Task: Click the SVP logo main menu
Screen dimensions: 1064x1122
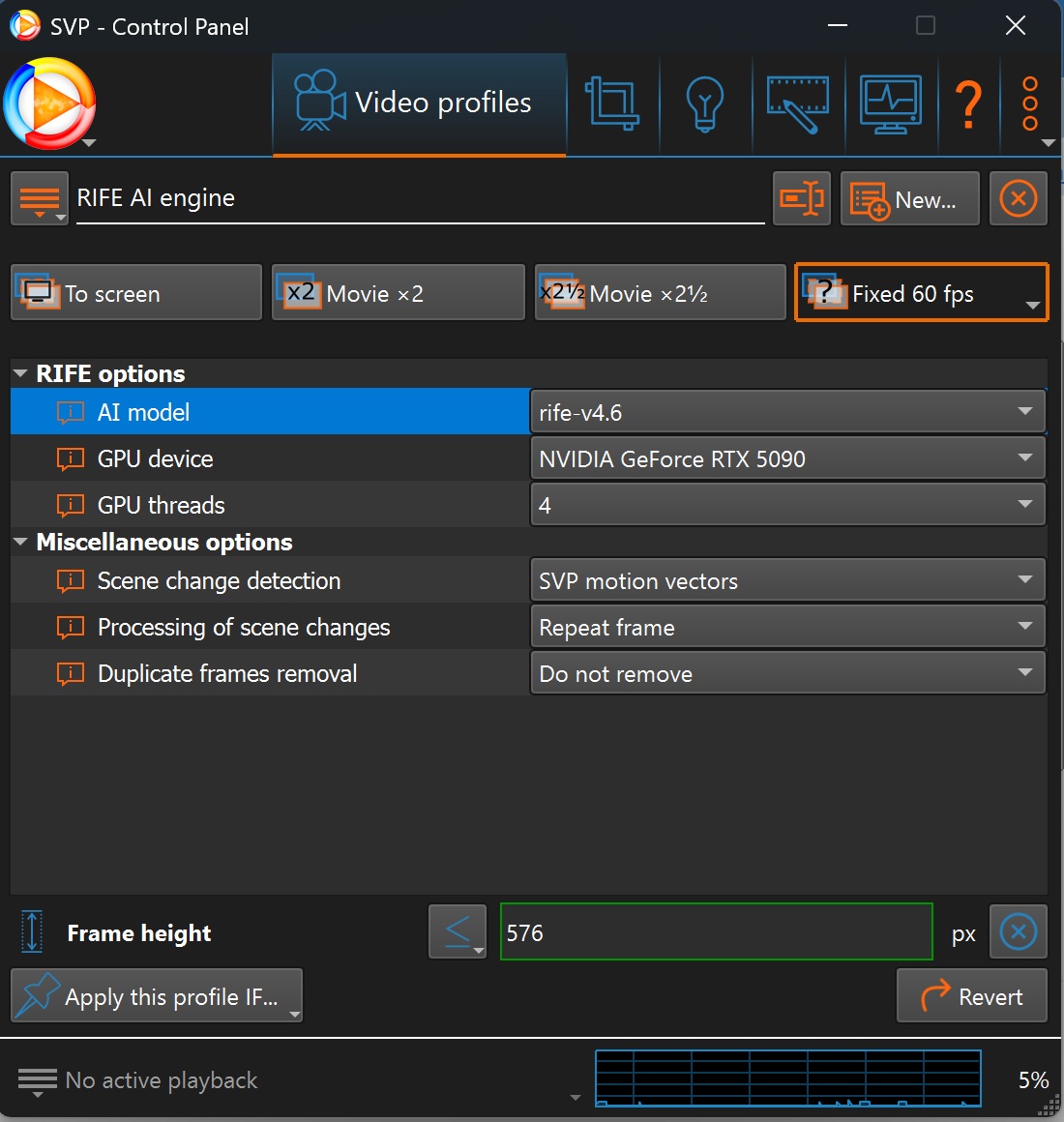Action: click(x=50, y=104)
